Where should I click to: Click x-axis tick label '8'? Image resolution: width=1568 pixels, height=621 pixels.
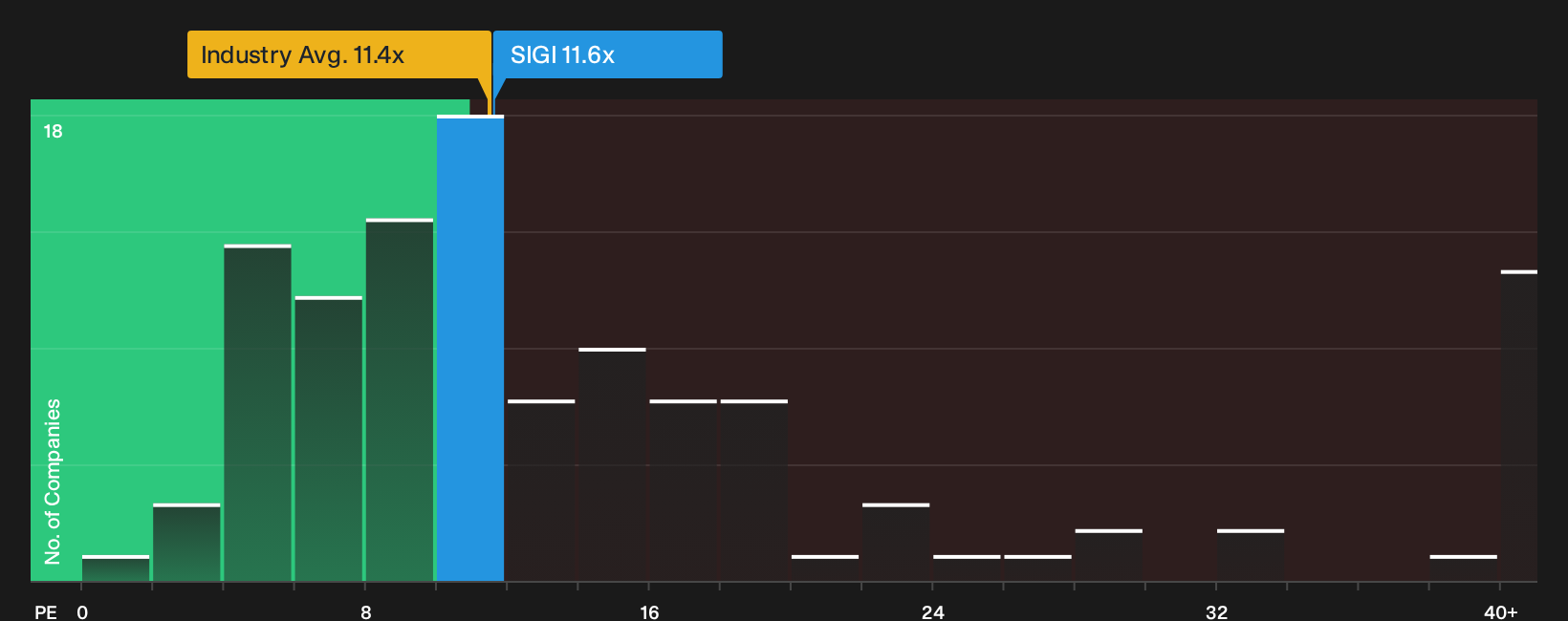tap(366, 612)
